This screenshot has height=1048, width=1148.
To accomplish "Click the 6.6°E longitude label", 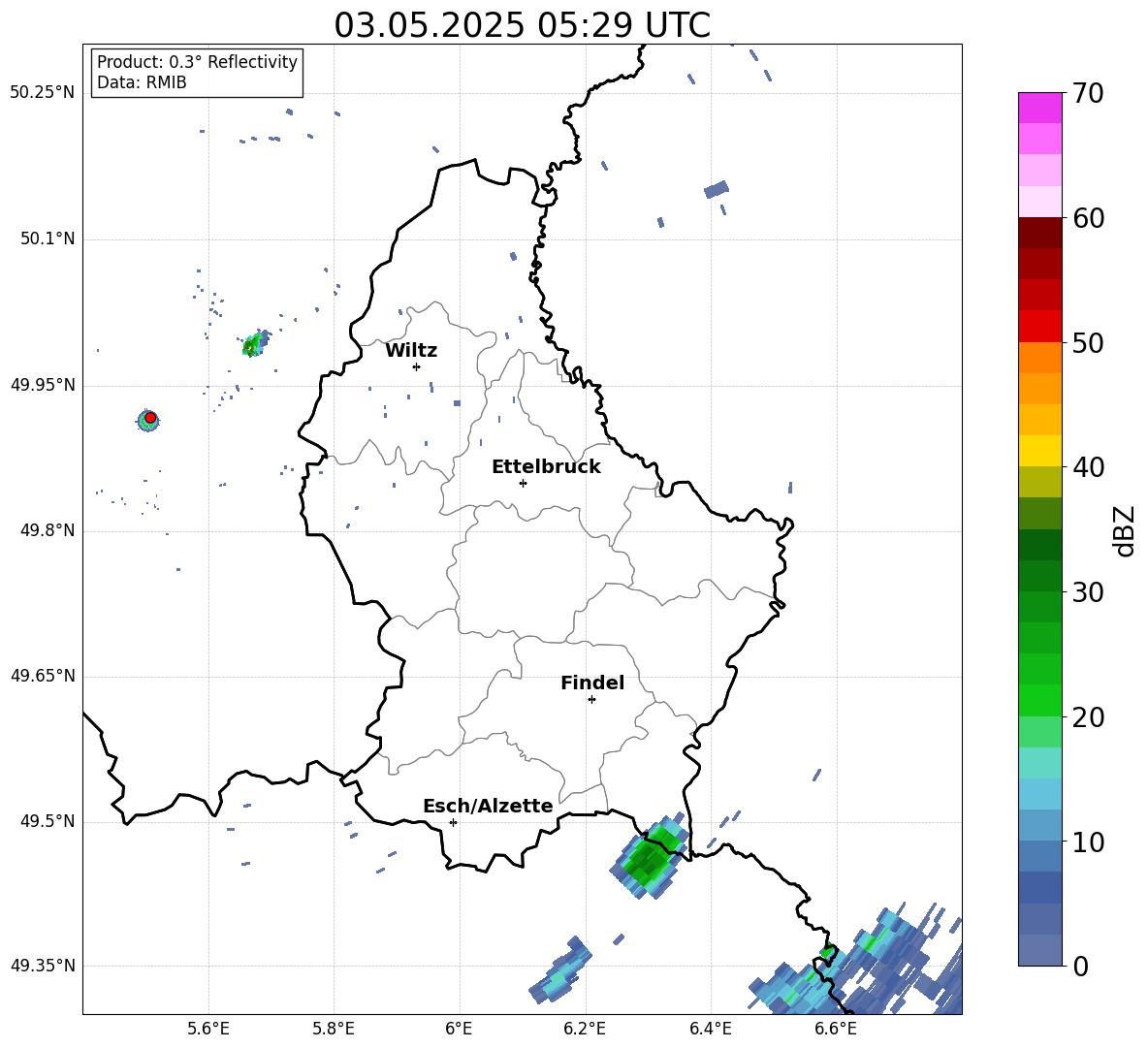I will (x=836, y=1029).
